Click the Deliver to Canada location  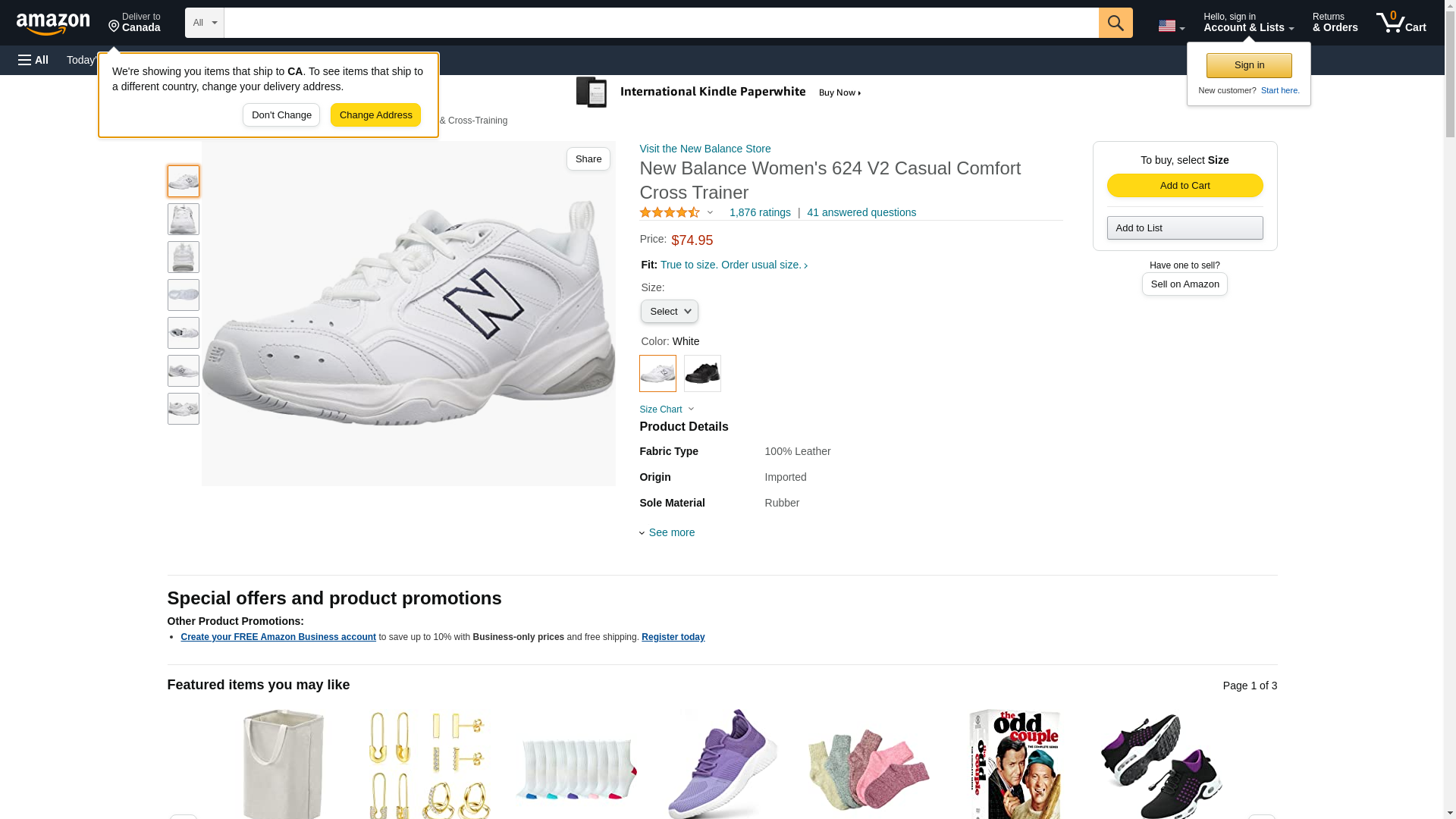[x=134, y=23]
